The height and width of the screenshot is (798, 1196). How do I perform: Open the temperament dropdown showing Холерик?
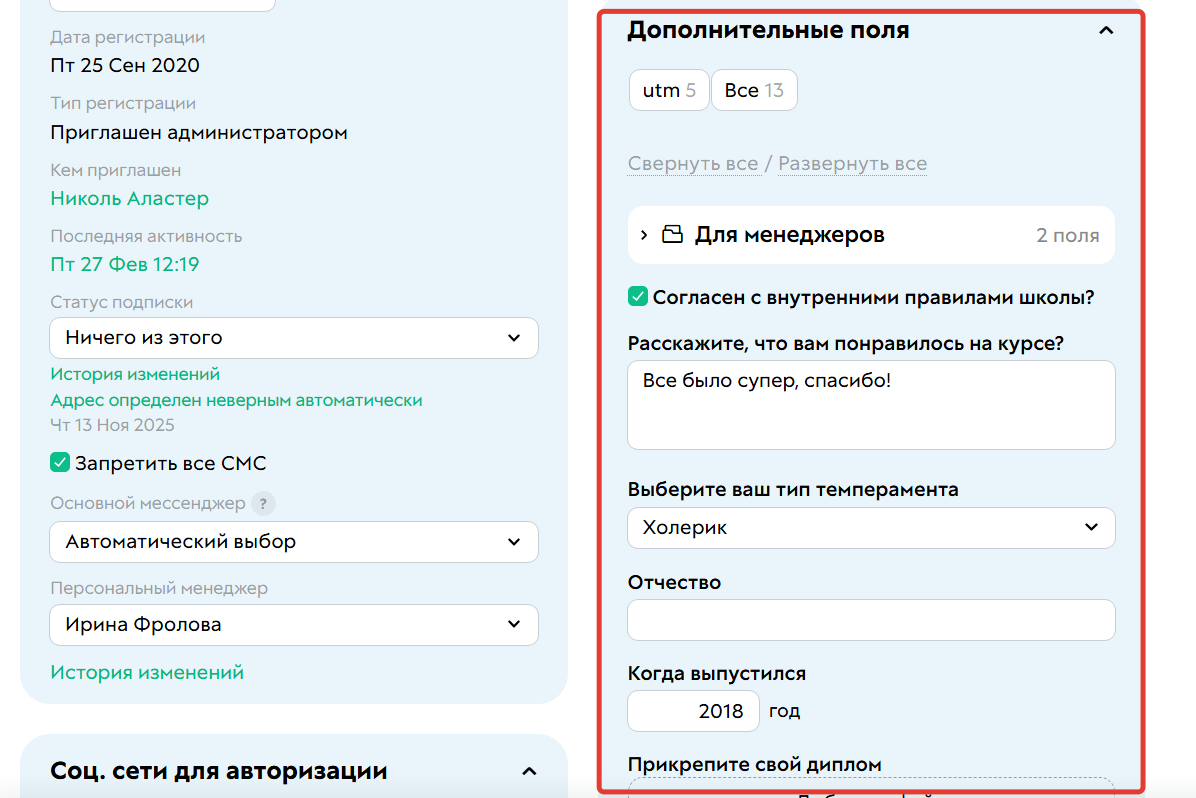pyautogui.click(x=871, y=528)
